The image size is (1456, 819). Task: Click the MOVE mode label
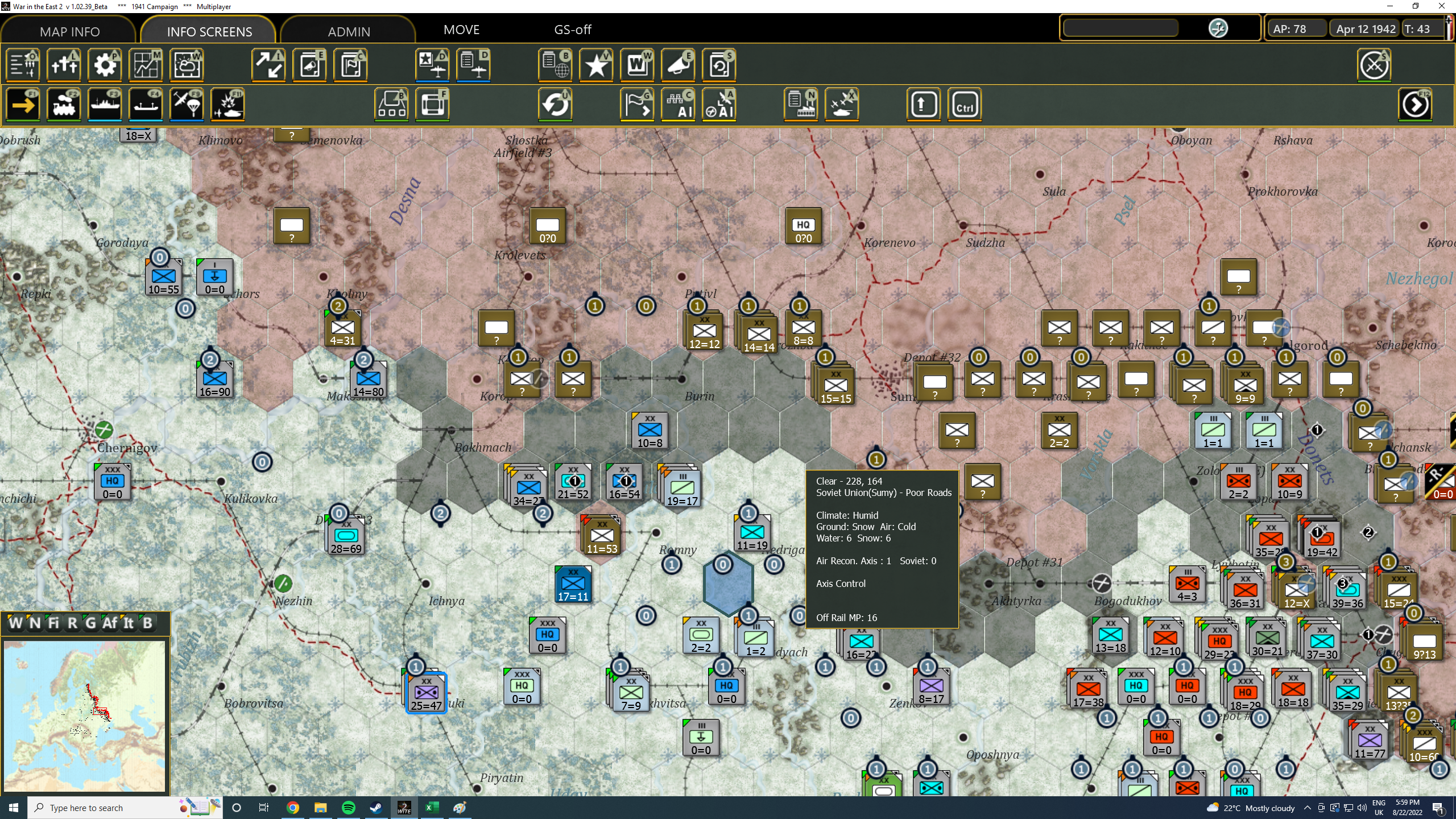[x=461, y=30]
